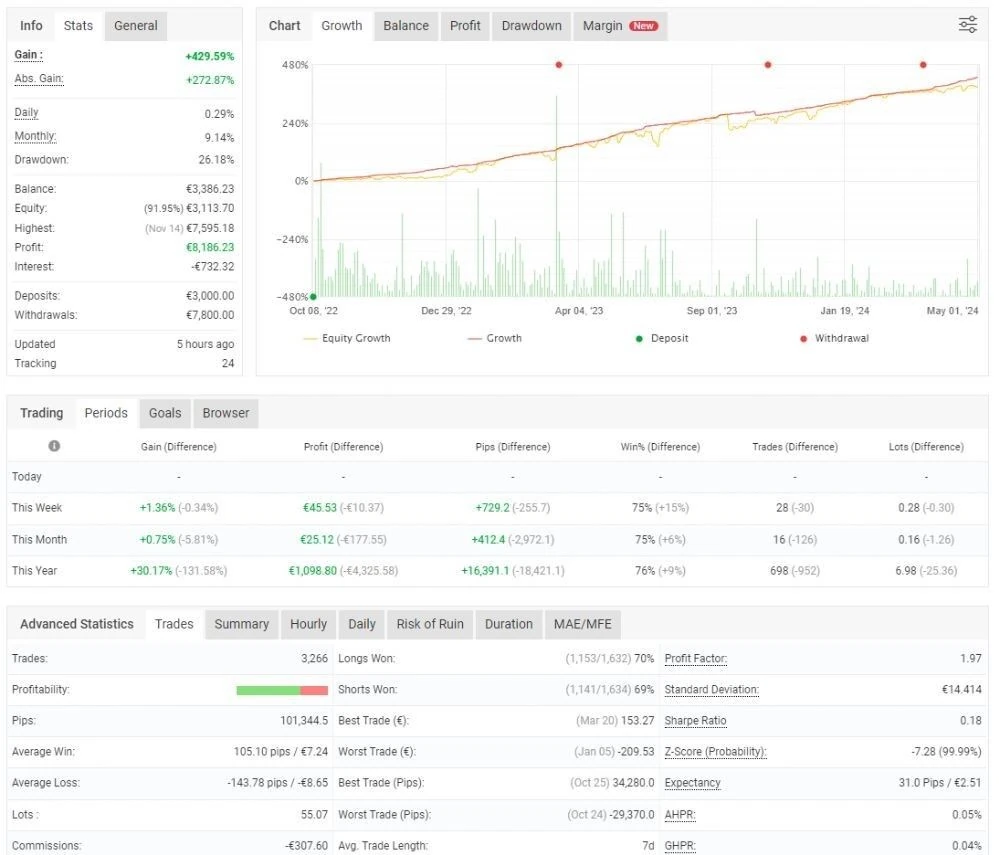
Task: Click the first red withdrawal dot near Apr 04
Action: point(559,65)
